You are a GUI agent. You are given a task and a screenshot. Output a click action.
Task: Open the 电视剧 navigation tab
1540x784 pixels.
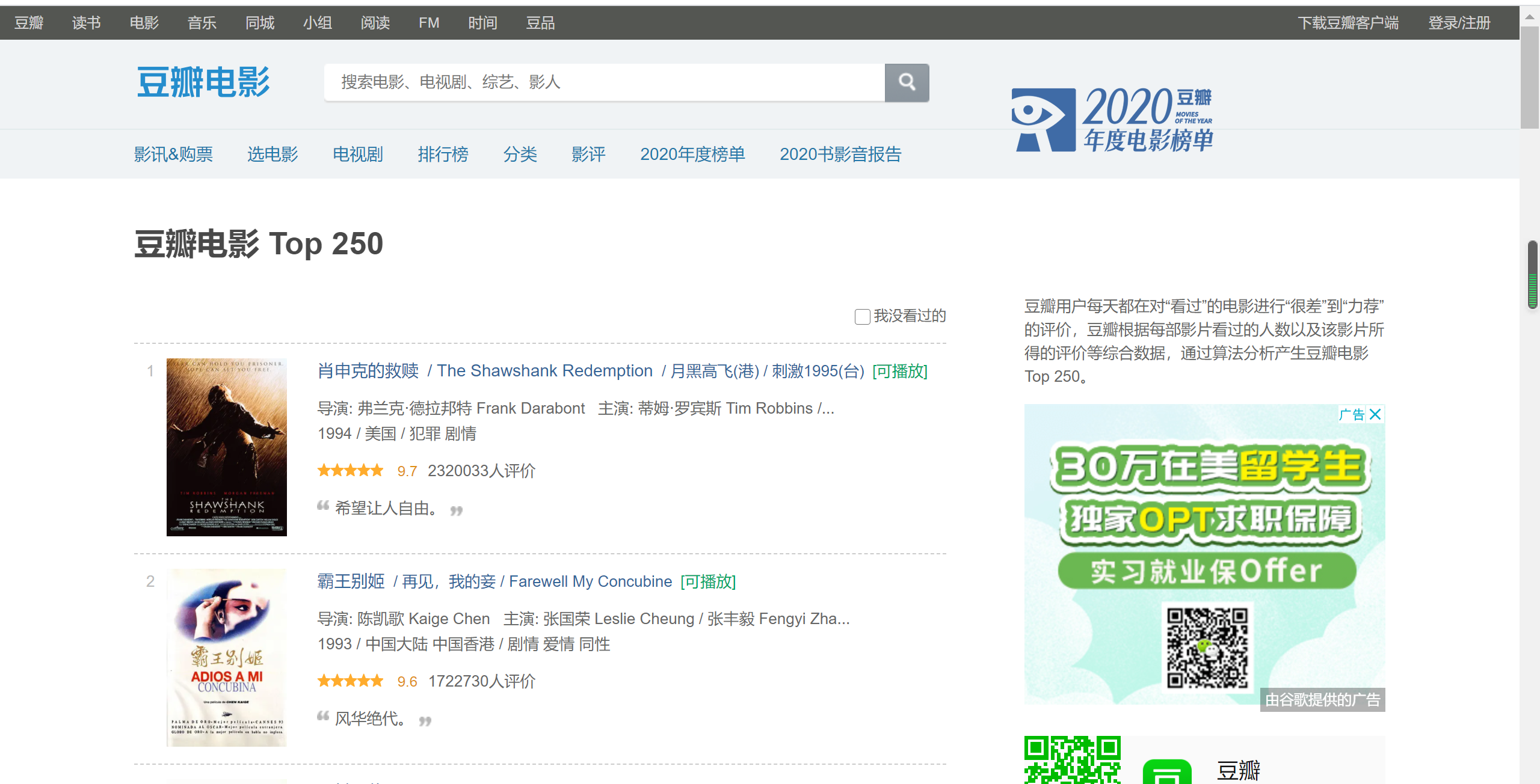pyautogui.click(x=358, y=155)
